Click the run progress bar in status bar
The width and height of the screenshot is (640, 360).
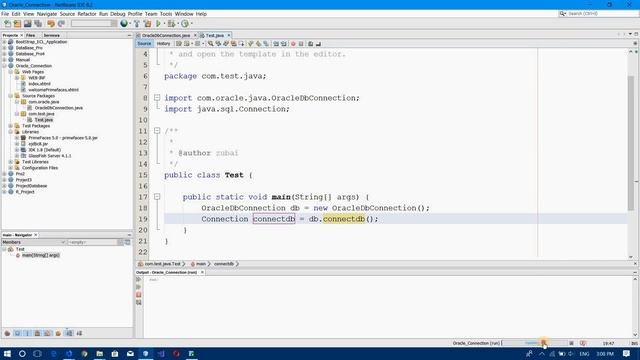534,343
